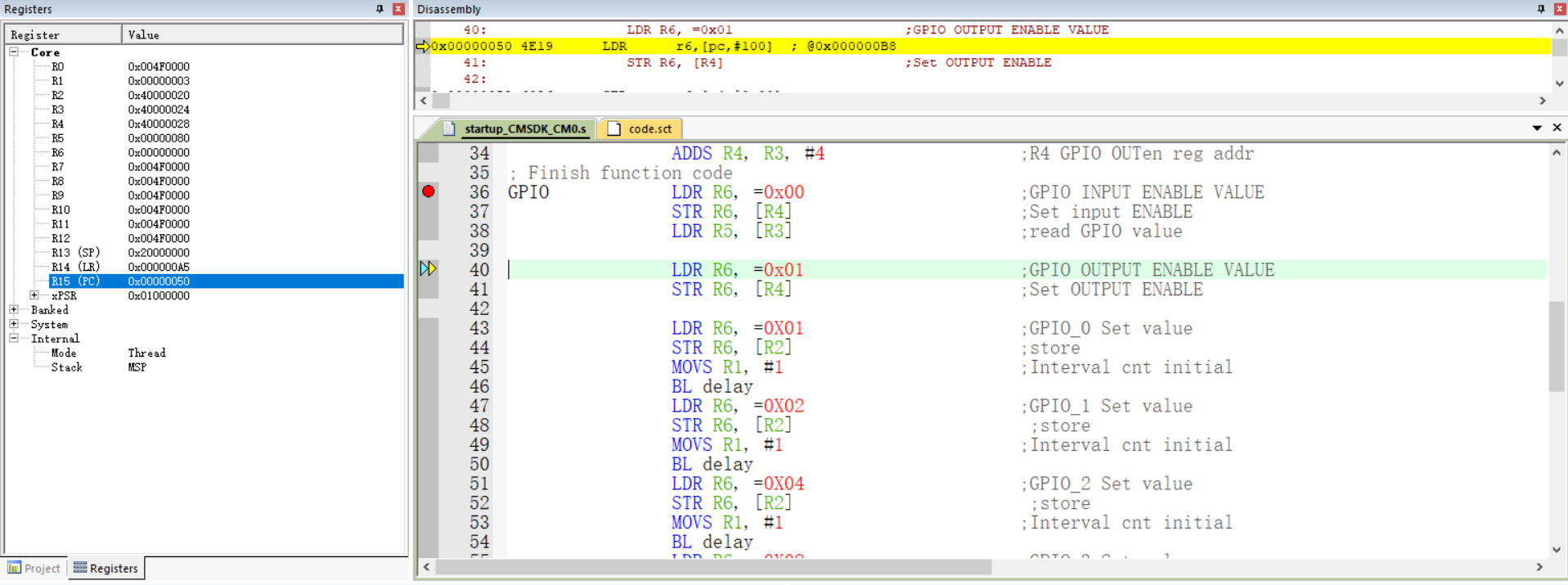Collapse the Internal register group
Viewport: 1568px width, 585px height.
14,339
